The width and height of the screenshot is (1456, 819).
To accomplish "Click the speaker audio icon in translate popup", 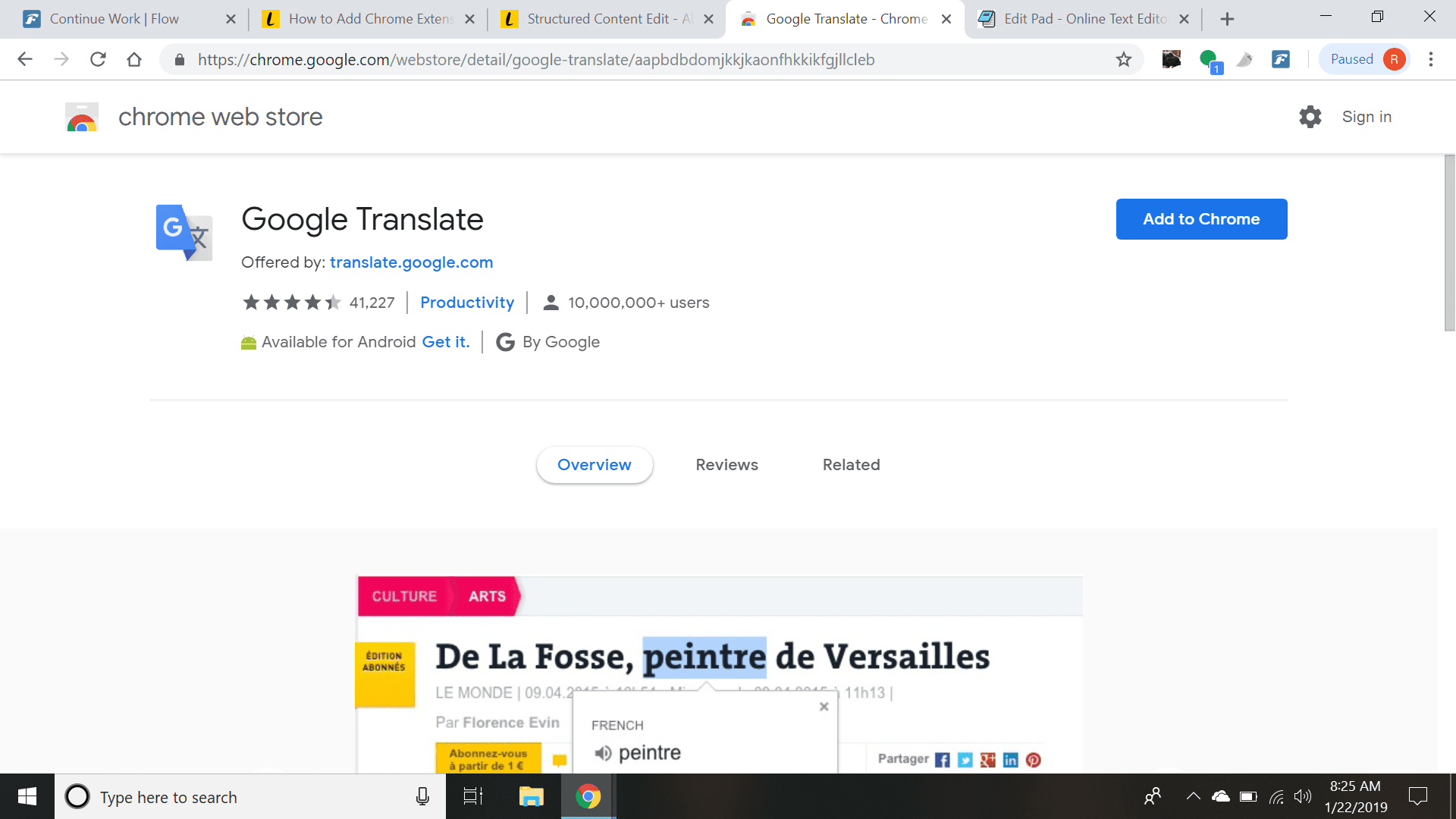I will pyautogui.click(x=601, y=752).
